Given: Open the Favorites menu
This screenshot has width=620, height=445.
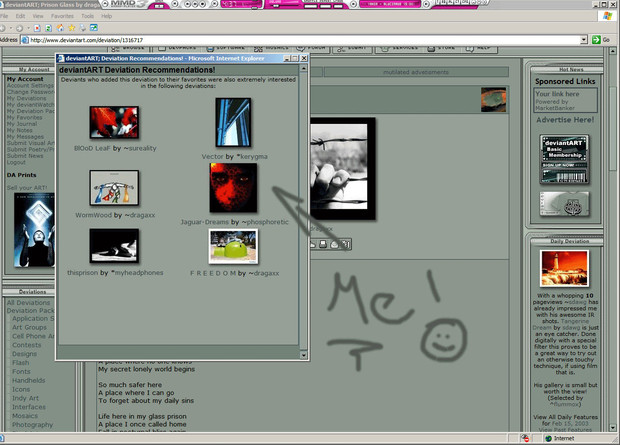Looking at the screenshot, I should pyautogui.click(x=62, y=16).
